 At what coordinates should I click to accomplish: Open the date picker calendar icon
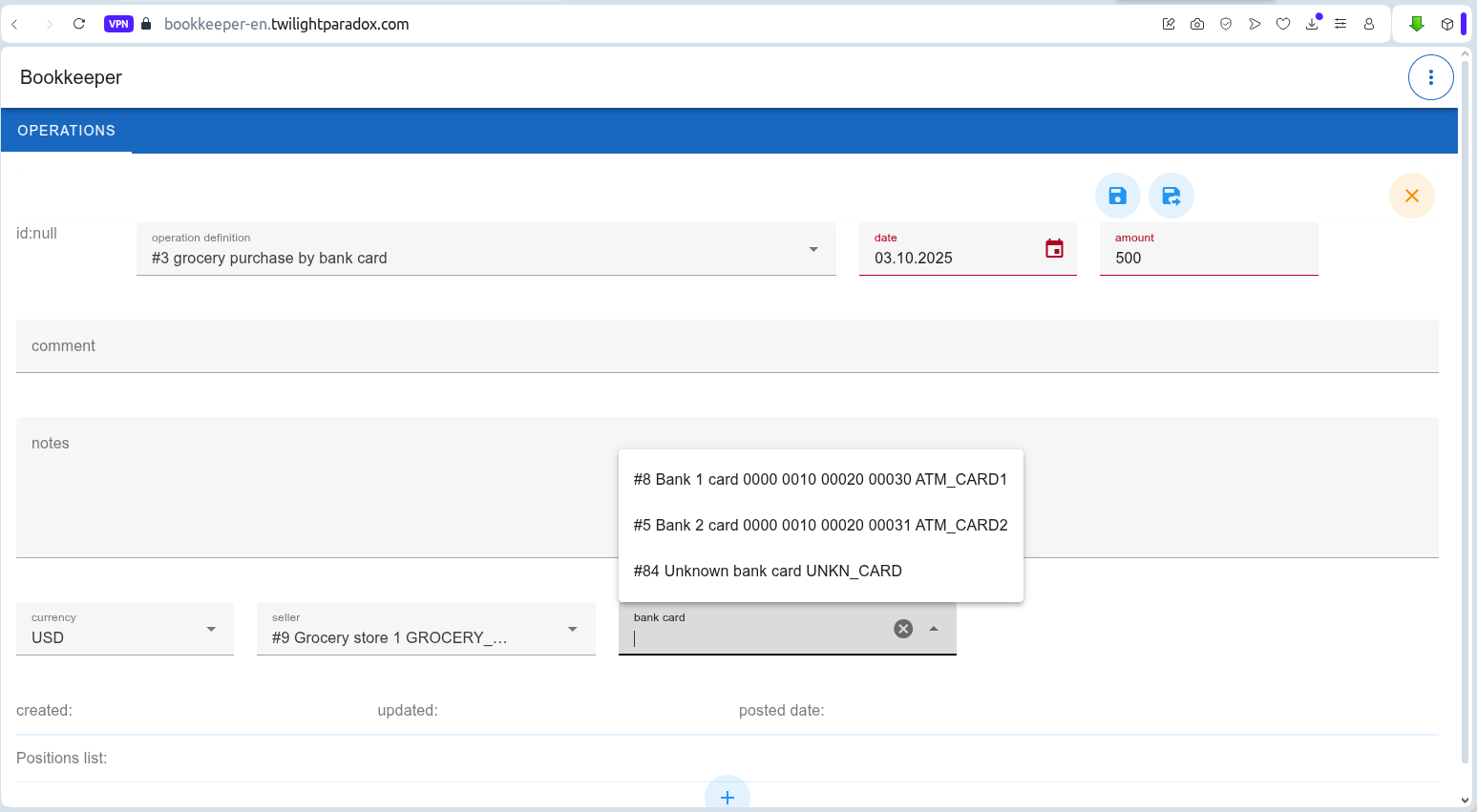[1054, 248]
